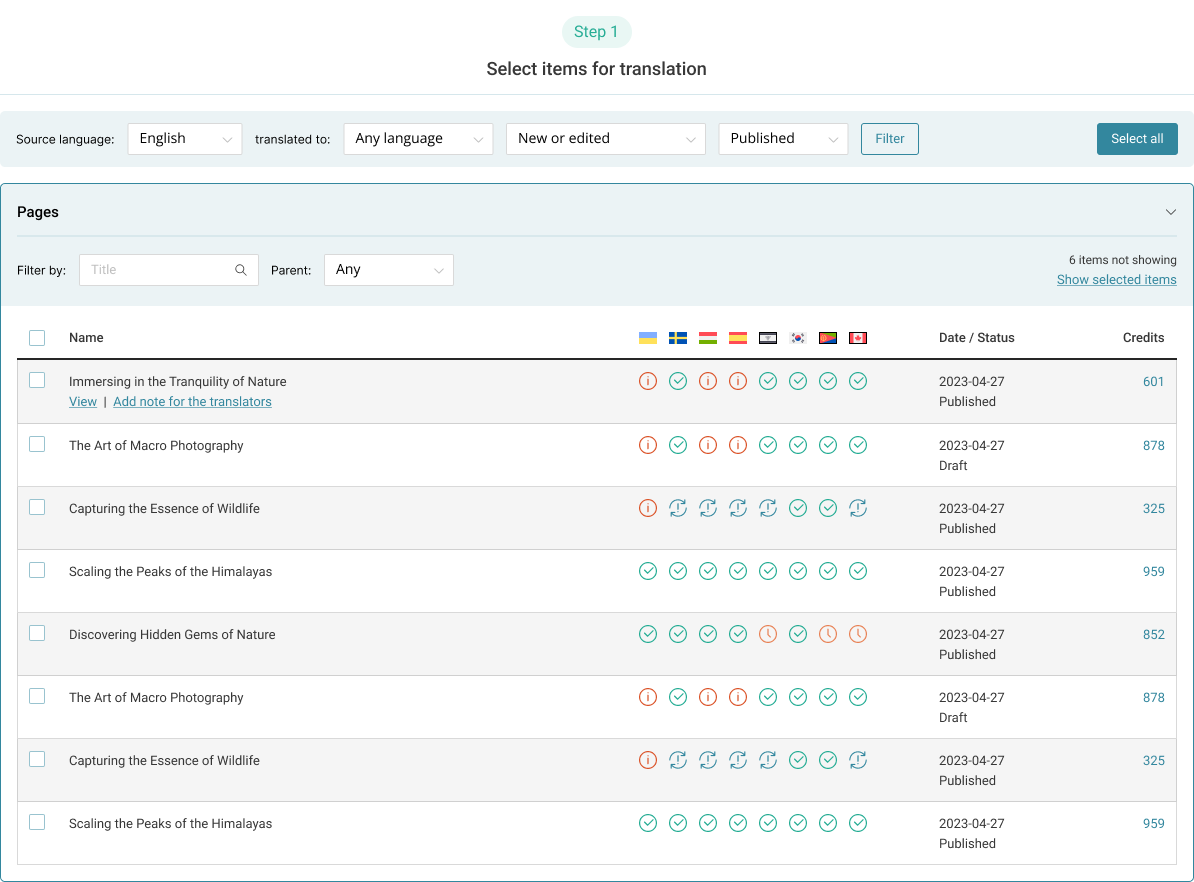The height and width of the screenshot is (882, 1194).
Task: Click the South Korean flag column header
Action: 798,338
